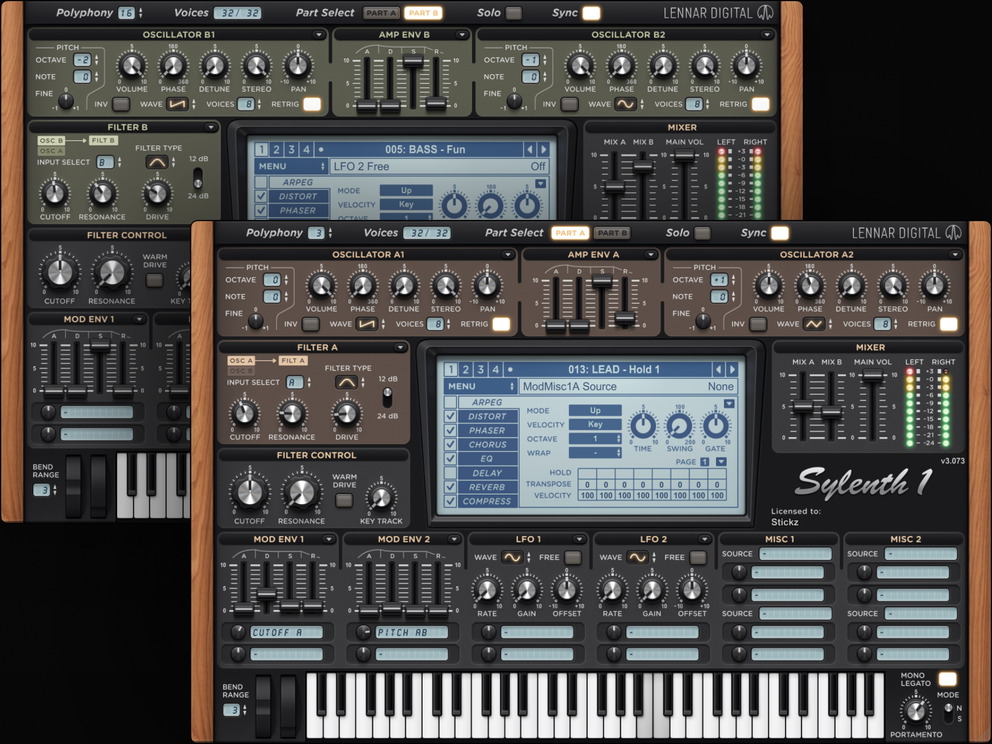The width and height of the screenshot is (992, 744).
Task: Click the Oscillator A2 sine waveform selector
Action: (x=814, y=324)
